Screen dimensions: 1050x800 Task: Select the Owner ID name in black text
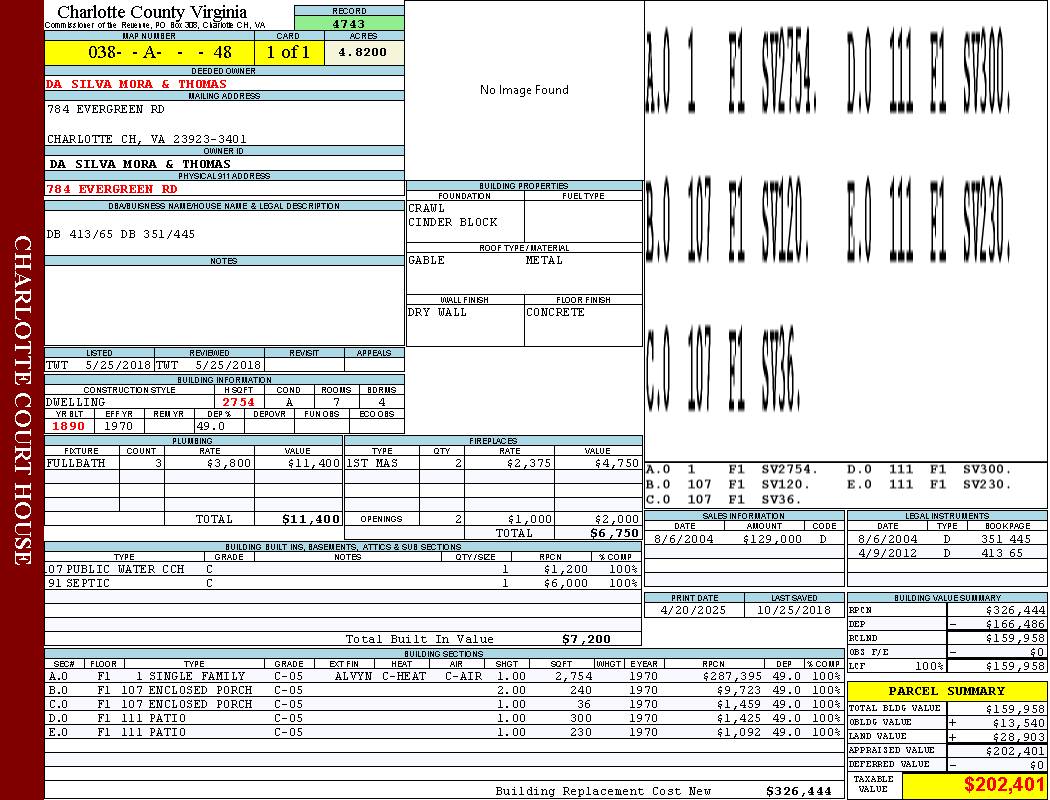[140, 164]
